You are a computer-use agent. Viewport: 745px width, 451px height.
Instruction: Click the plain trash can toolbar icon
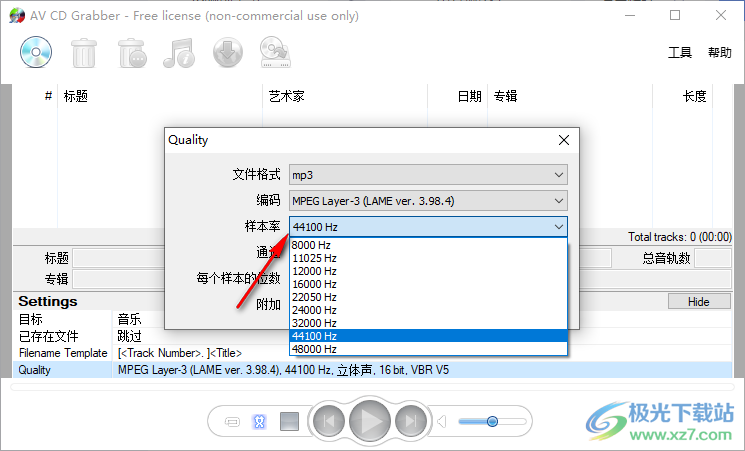pos(84,53)
